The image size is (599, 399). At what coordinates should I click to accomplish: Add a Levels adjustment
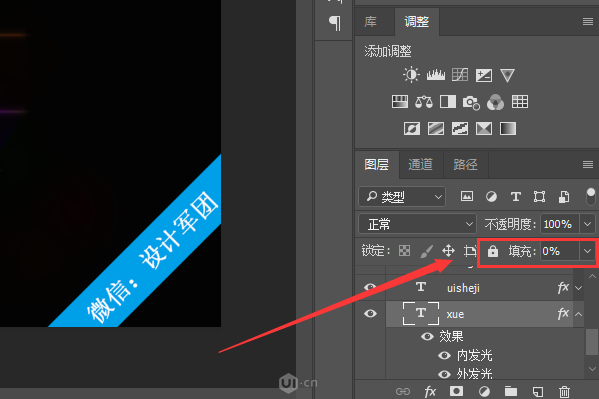(436, 75)
